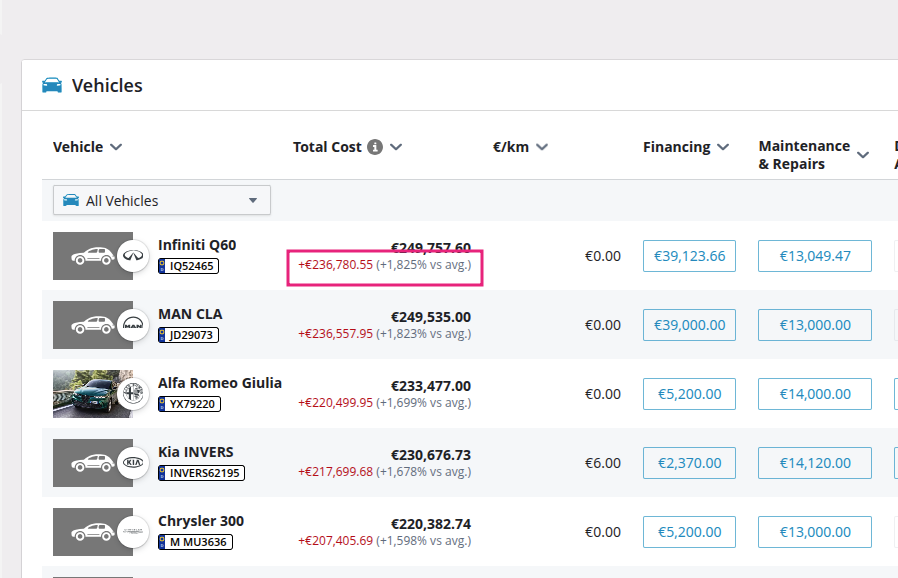Sort by Financing column chevron
898x578 pixels.
tap(723, 147)
